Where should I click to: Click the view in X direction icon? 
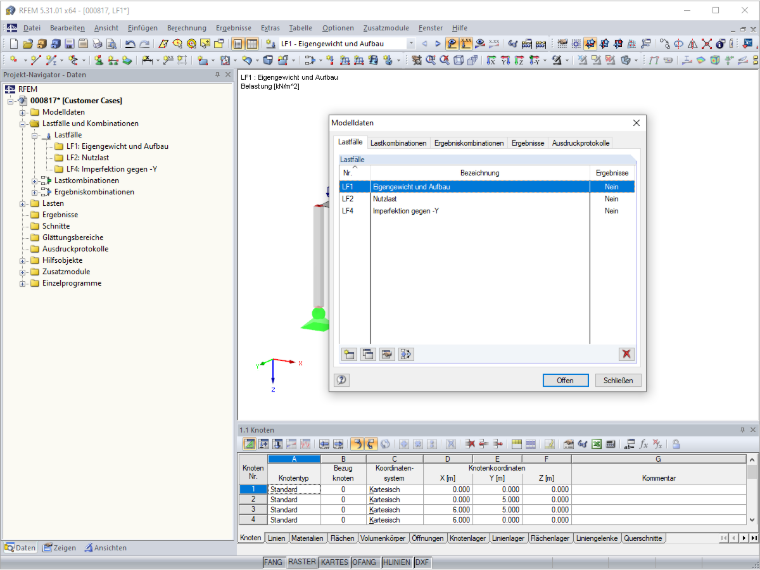(491, 60)
